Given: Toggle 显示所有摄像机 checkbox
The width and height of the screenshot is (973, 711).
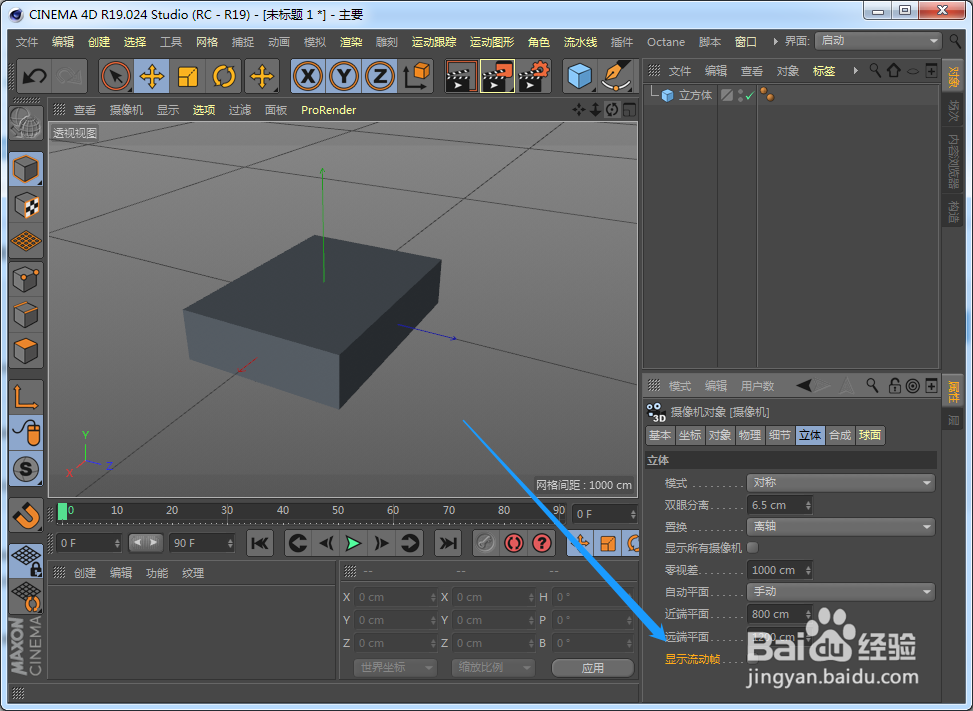Looking at the screenshot, I should coord(753,548).
